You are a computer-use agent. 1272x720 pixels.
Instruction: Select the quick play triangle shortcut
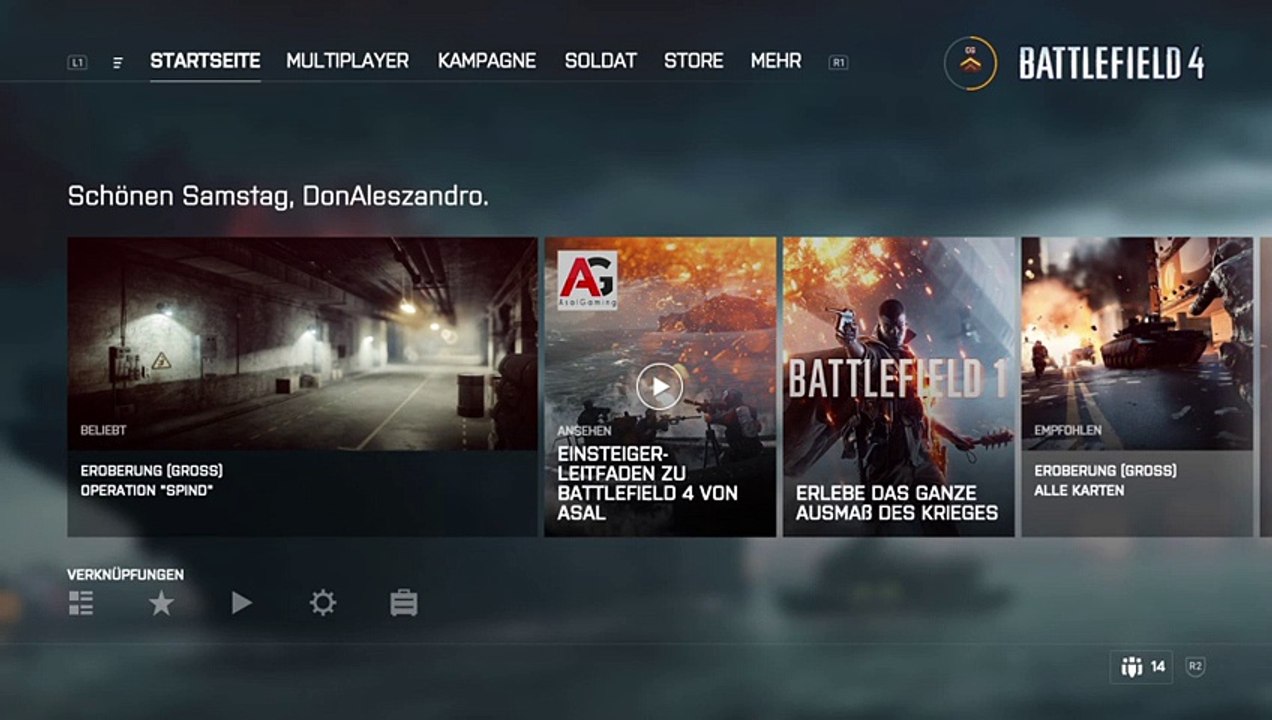242,602
